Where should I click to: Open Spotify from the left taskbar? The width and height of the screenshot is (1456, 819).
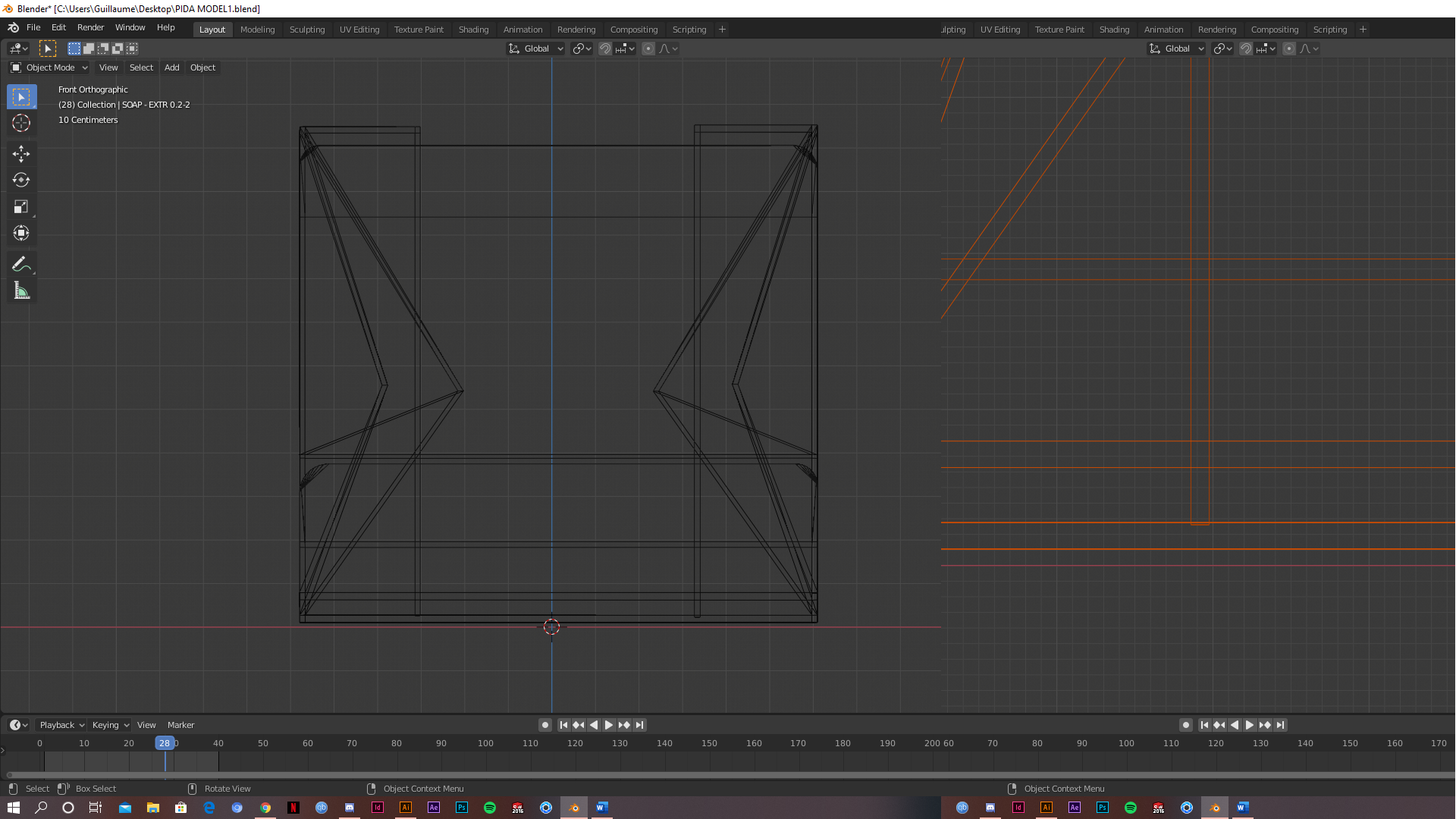[490, 808]
